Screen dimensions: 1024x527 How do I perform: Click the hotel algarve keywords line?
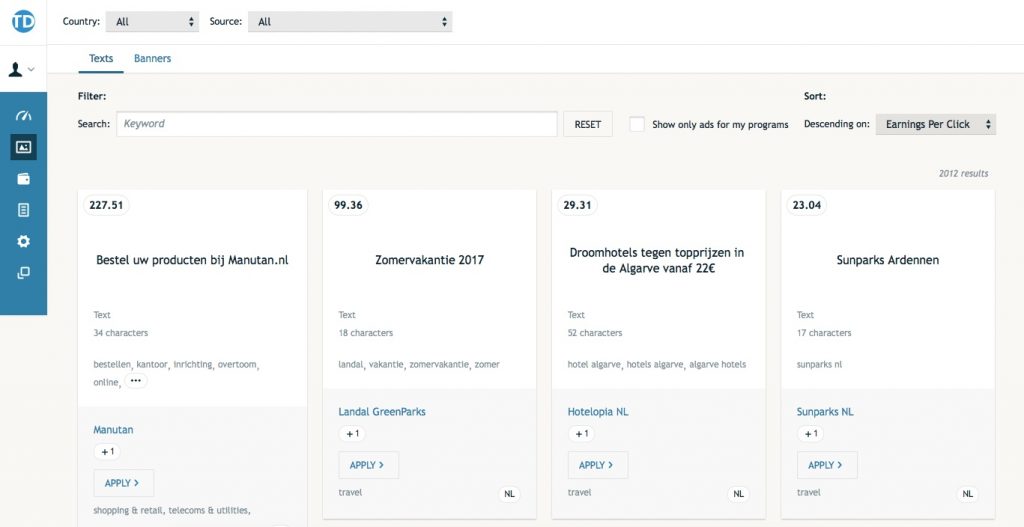pyautogui.click(x=656, y=364)
